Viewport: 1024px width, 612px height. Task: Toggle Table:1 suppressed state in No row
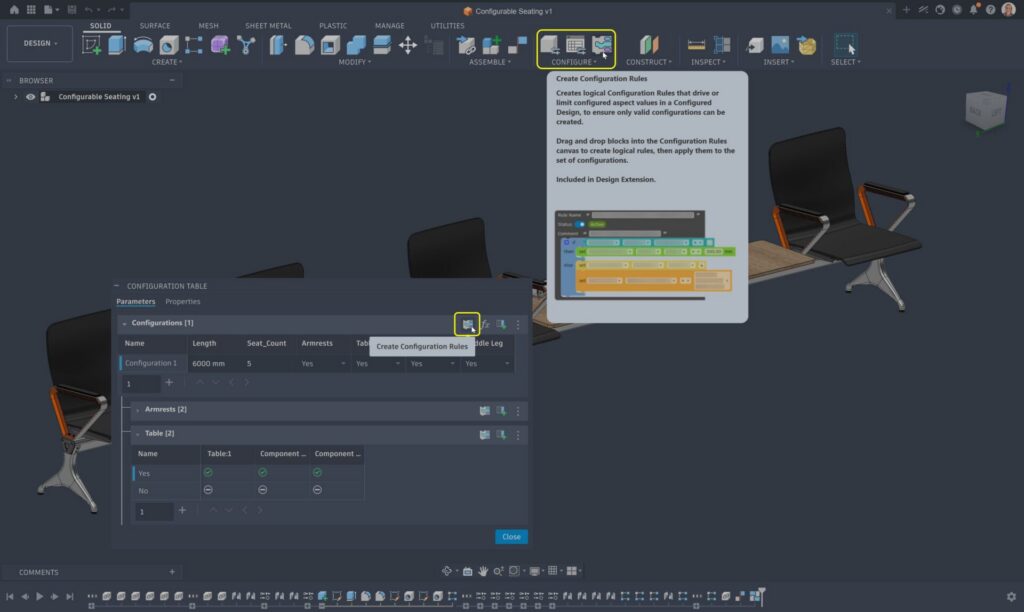(208, 490)
